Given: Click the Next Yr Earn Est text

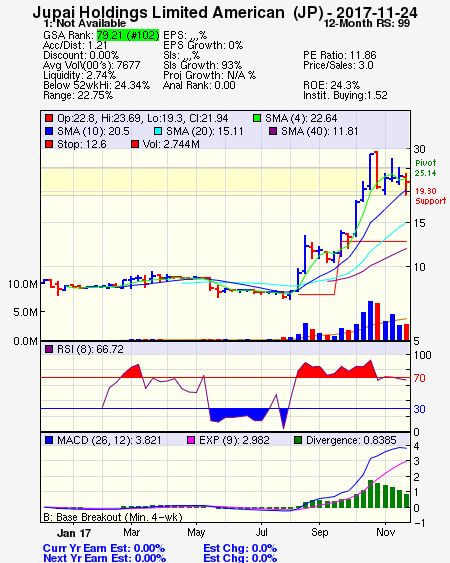Looking at the screenshot, I should tap(105, 558).
